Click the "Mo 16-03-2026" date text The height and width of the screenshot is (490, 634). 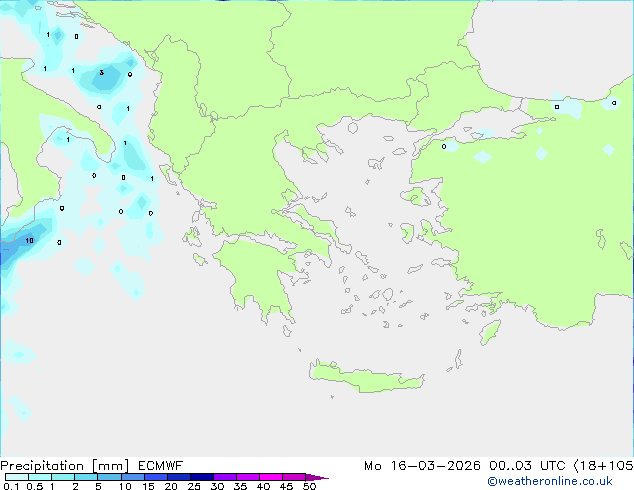click(422, 466)
